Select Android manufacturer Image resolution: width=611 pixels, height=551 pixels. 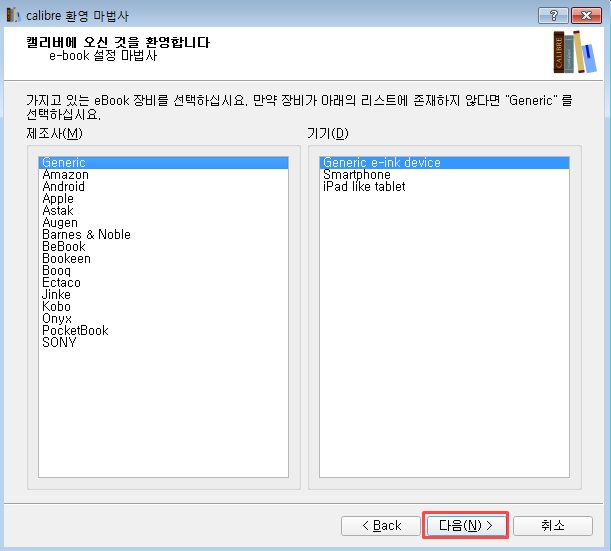click(x=163, y=187)
